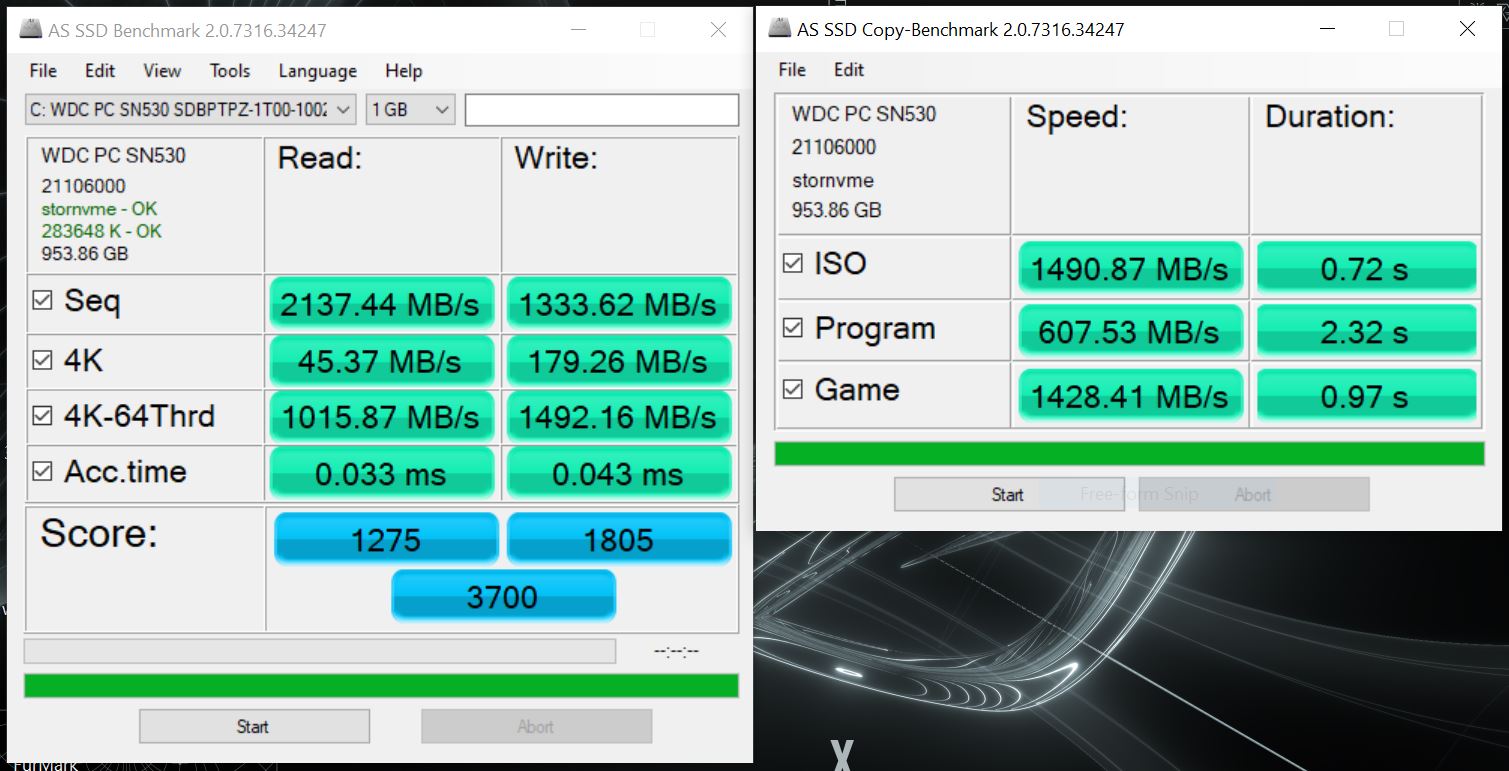Disable the Game copy test checkbox
This screenshot has width=1509, height=771.
pyautogui.click(x=792, y=389)
